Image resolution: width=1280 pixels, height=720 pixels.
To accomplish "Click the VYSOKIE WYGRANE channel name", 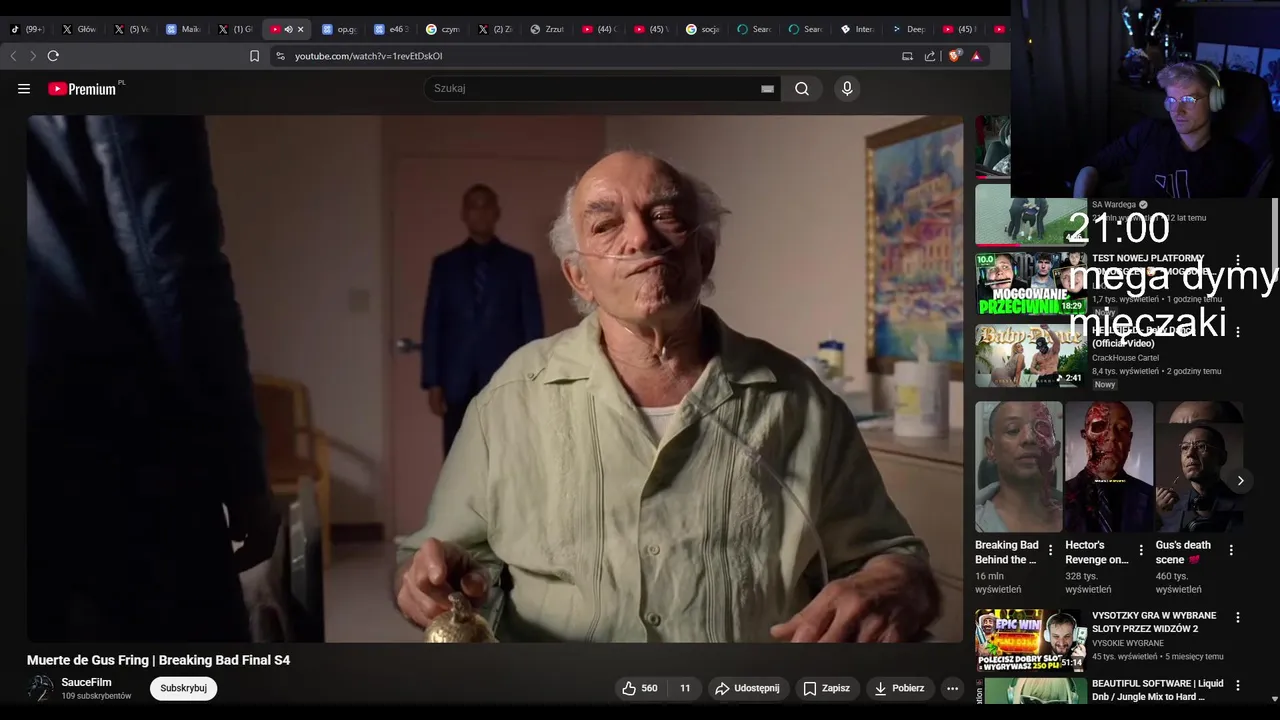I will click(1128, 643).
